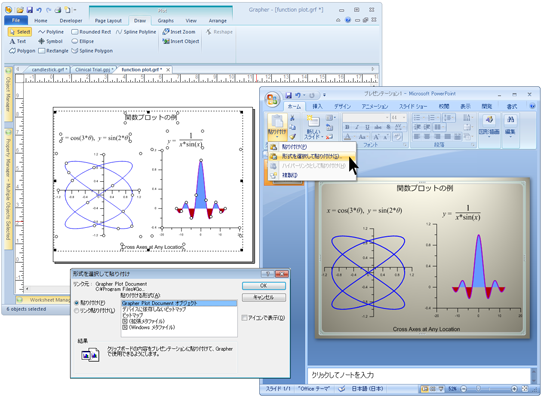Switch to the Grapher Page Layout tab
This screenshot has height=400, width=550.
(108, 21)
